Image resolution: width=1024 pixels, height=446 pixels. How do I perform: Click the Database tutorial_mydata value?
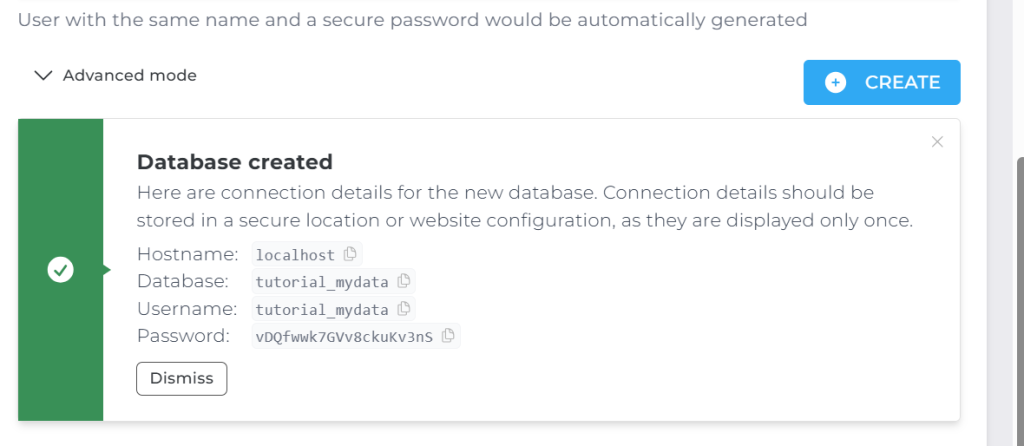[x=321, y=282]
